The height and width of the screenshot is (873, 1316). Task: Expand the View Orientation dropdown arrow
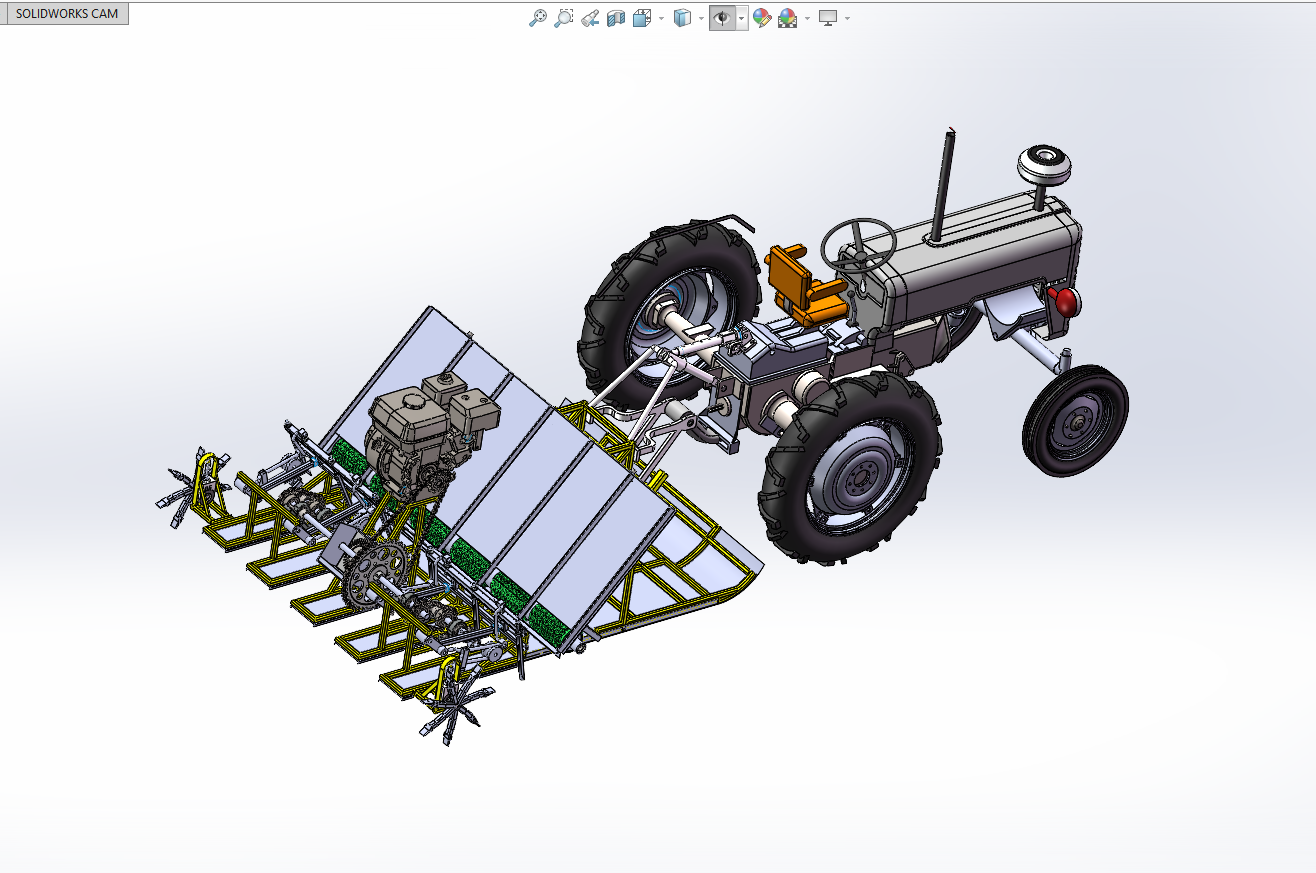661,18
